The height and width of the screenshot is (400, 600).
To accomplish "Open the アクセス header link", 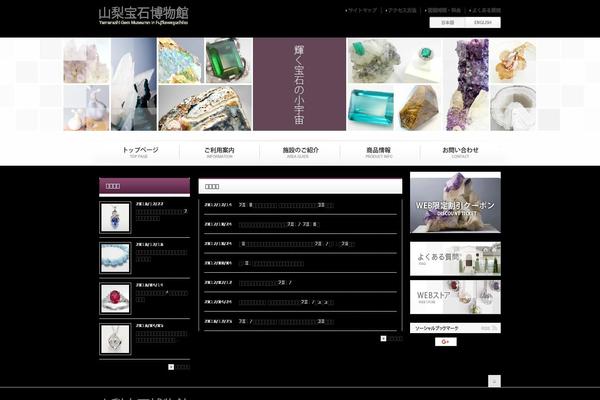I will pos(402,10).
